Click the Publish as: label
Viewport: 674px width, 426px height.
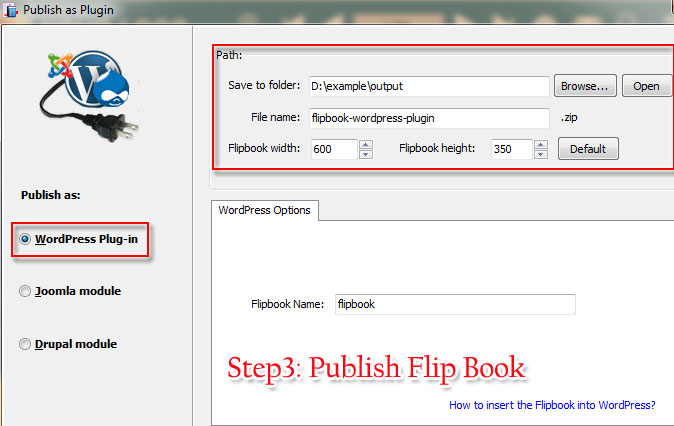(x=51, y=195)
